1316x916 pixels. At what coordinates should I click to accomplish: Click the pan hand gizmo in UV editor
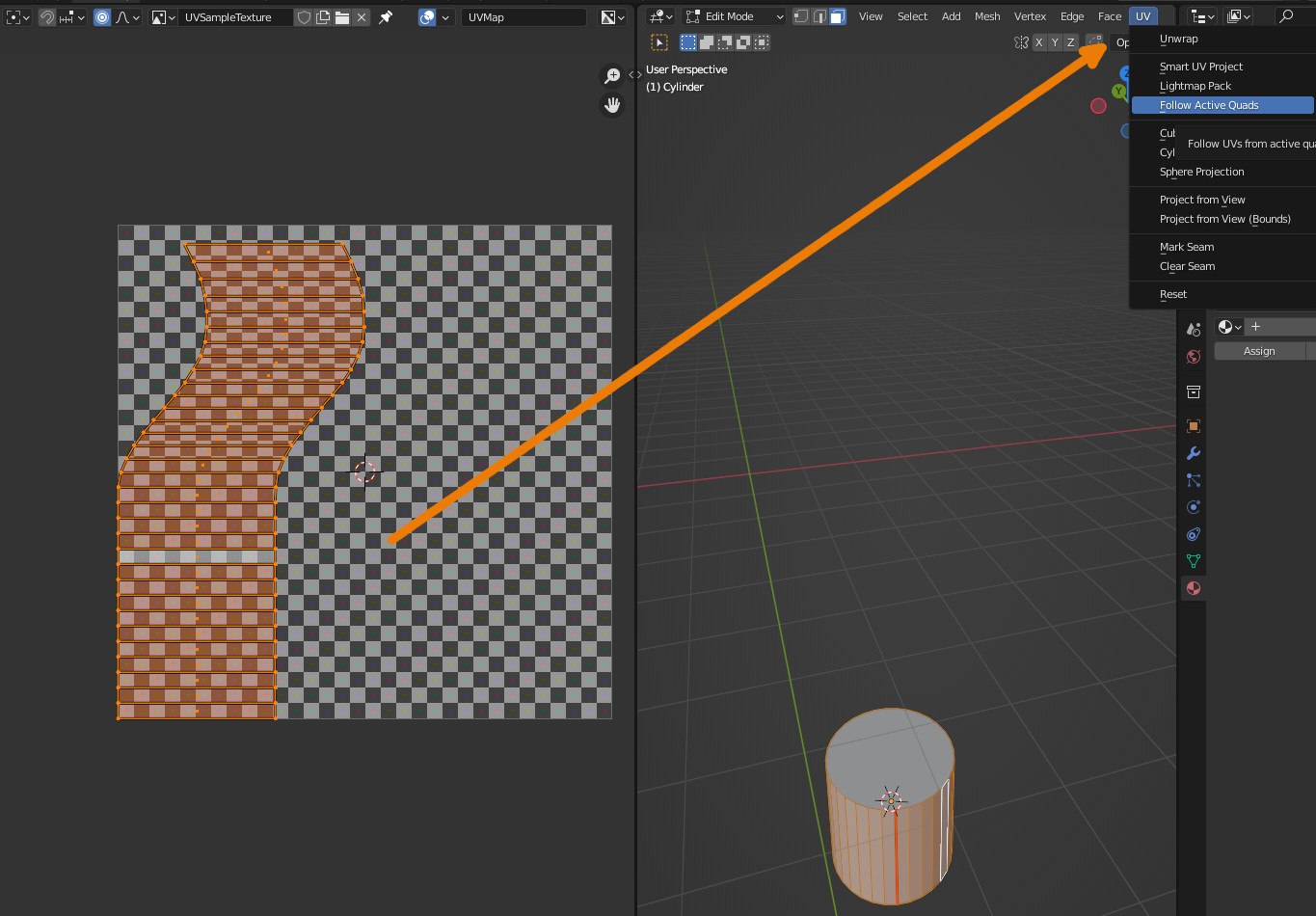[x=612, y=105]
